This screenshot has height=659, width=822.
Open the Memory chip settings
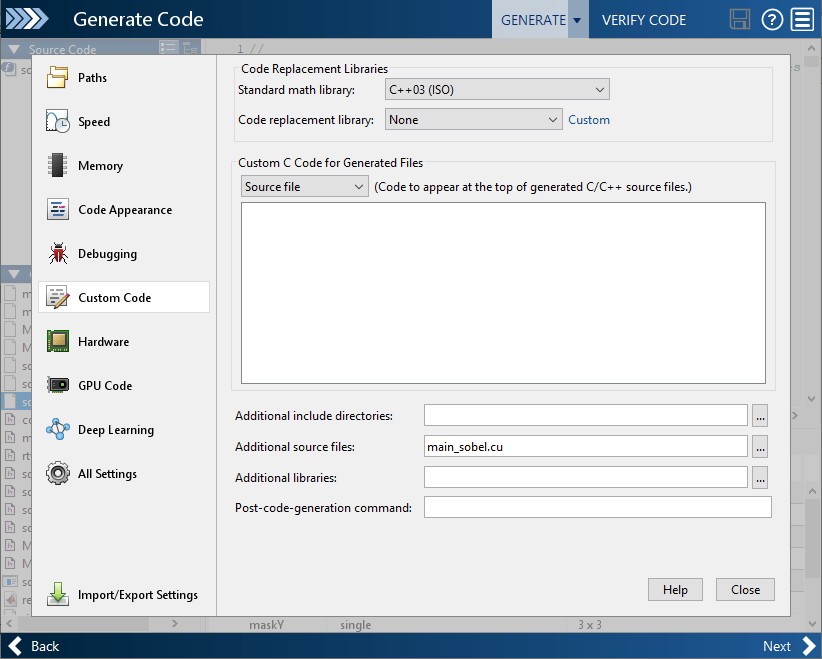click(x=59, y=166)
